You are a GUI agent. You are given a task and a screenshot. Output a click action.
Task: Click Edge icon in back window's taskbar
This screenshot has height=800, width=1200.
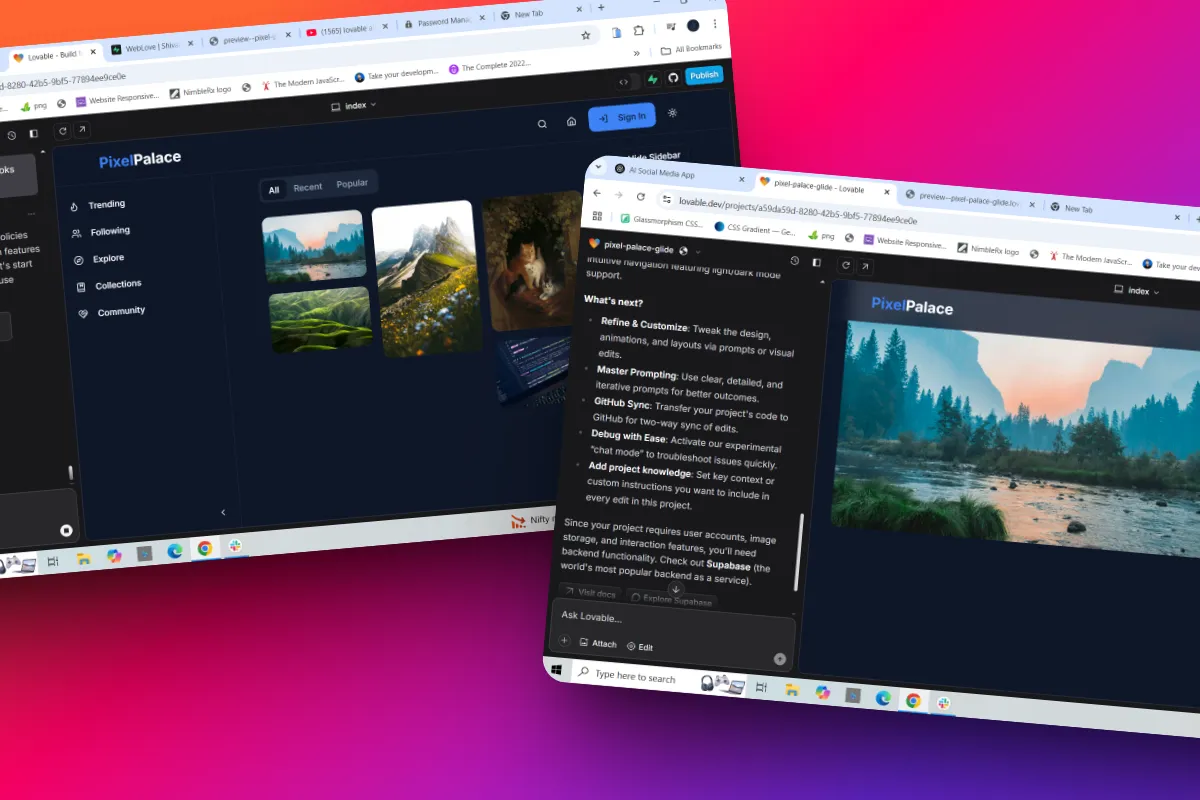click(175, 550)
